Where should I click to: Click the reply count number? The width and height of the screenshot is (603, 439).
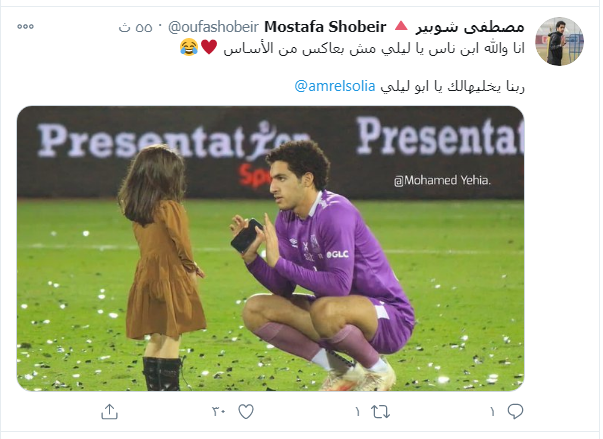coord(493,412)
